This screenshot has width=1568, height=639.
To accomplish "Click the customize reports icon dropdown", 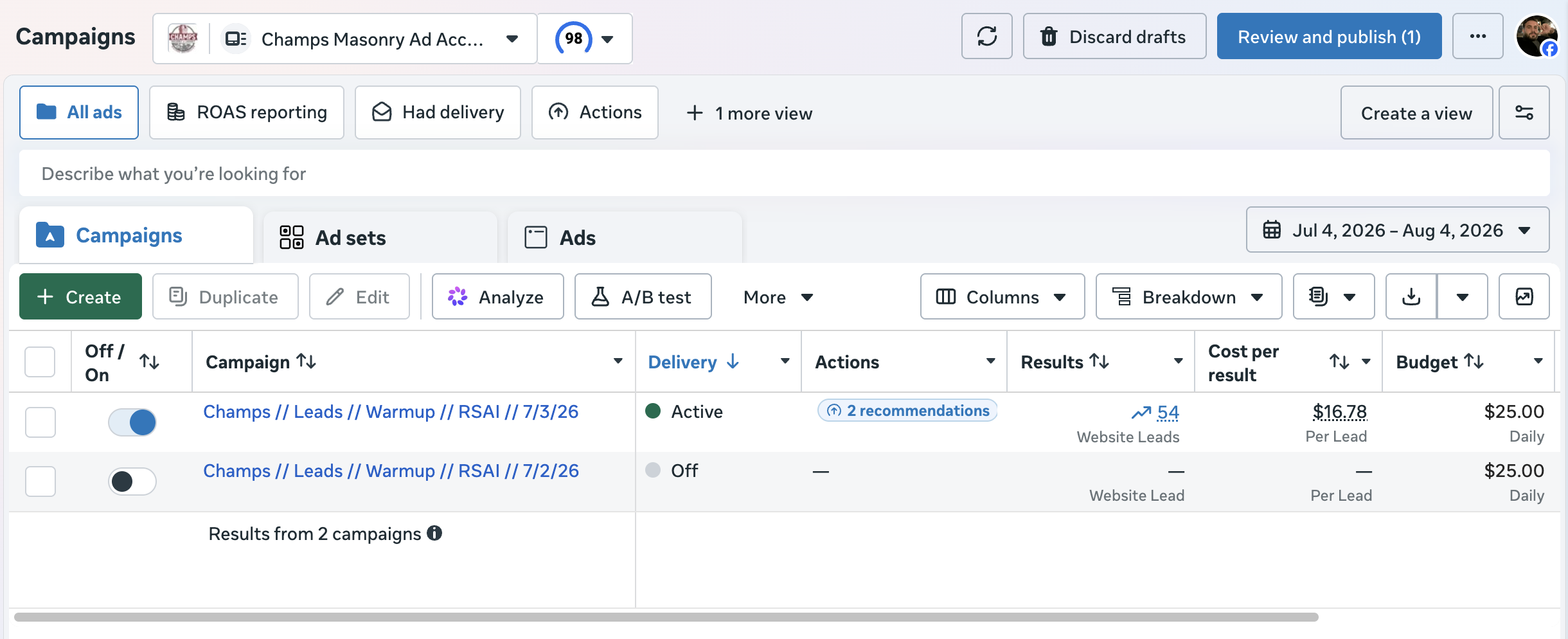I will point(1333,296).
